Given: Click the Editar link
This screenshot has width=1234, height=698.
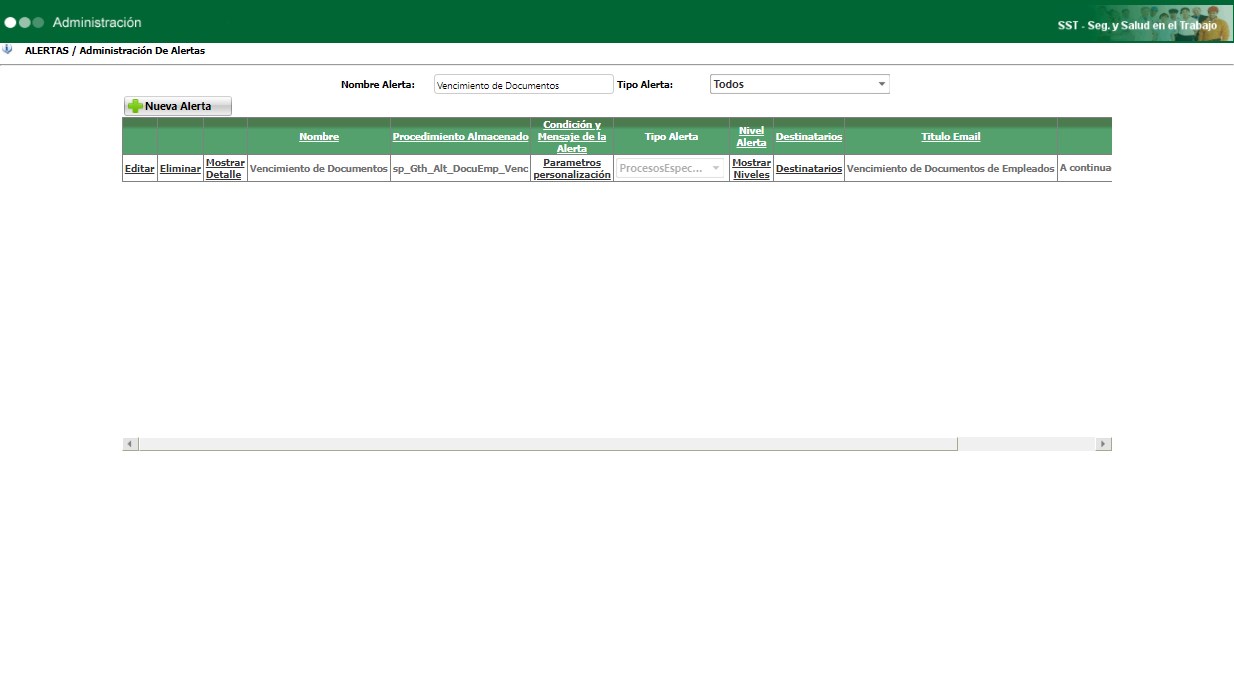Looking at the screenshot, I should click(x=140, y=169).
